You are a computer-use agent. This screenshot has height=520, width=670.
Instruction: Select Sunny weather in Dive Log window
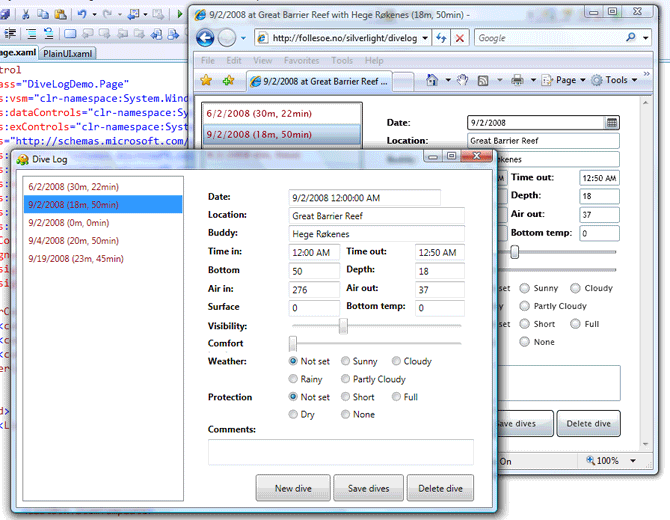coord(345,361)
